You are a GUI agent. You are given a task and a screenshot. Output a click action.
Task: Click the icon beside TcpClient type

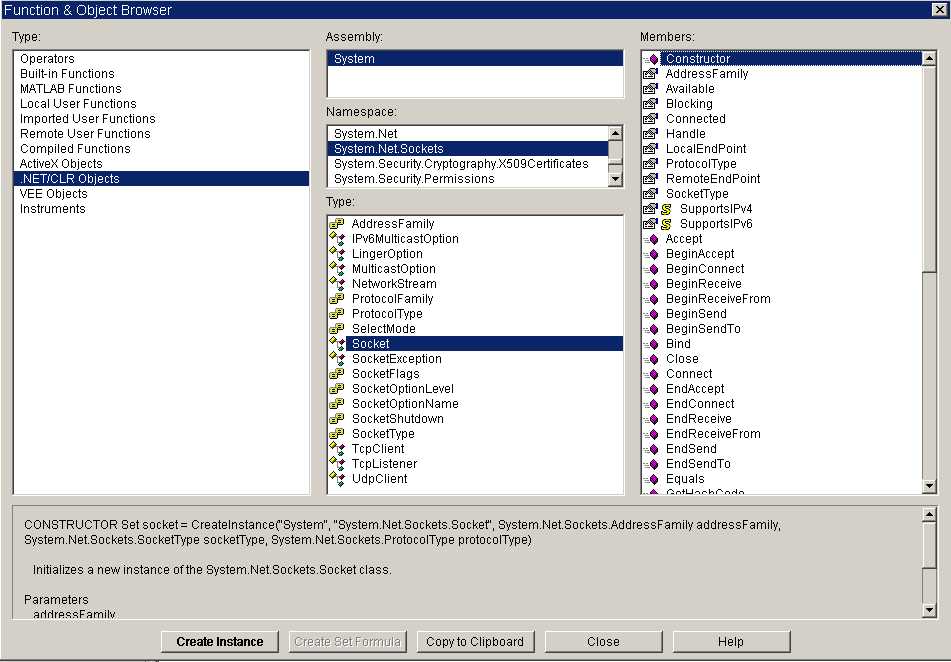tap(337, 449)
